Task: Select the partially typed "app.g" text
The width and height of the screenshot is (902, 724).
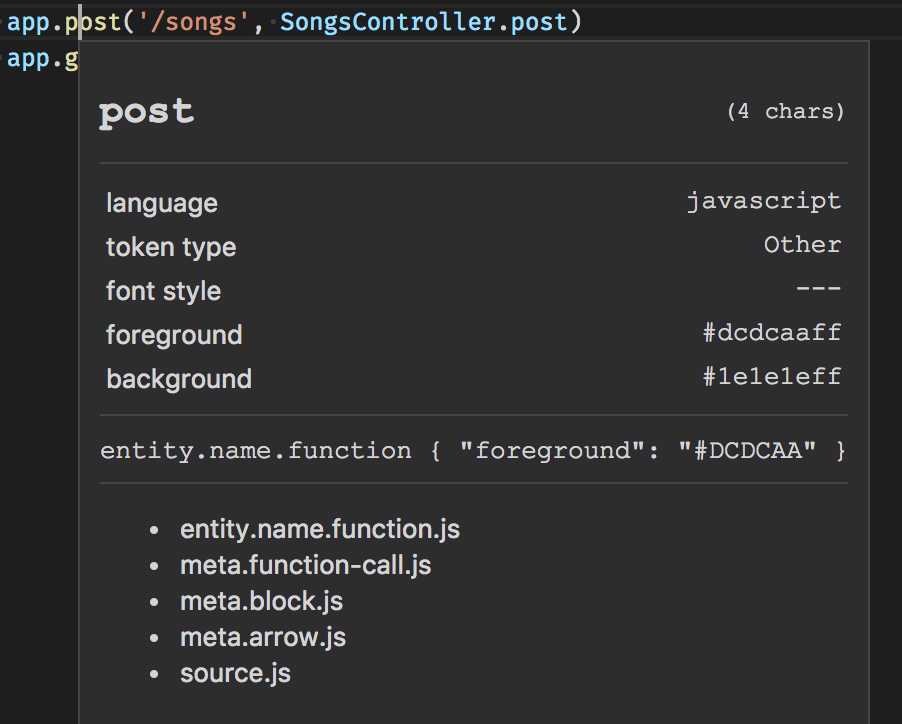Action: [x=42, y=58]
